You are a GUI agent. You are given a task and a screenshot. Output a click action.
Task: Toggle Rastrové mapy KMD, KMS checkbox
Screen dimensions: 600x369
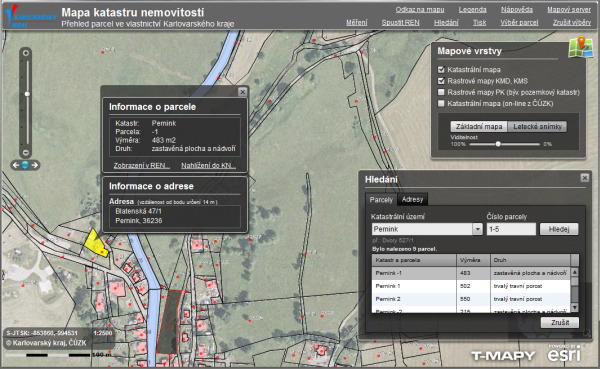tap(441, 81)
